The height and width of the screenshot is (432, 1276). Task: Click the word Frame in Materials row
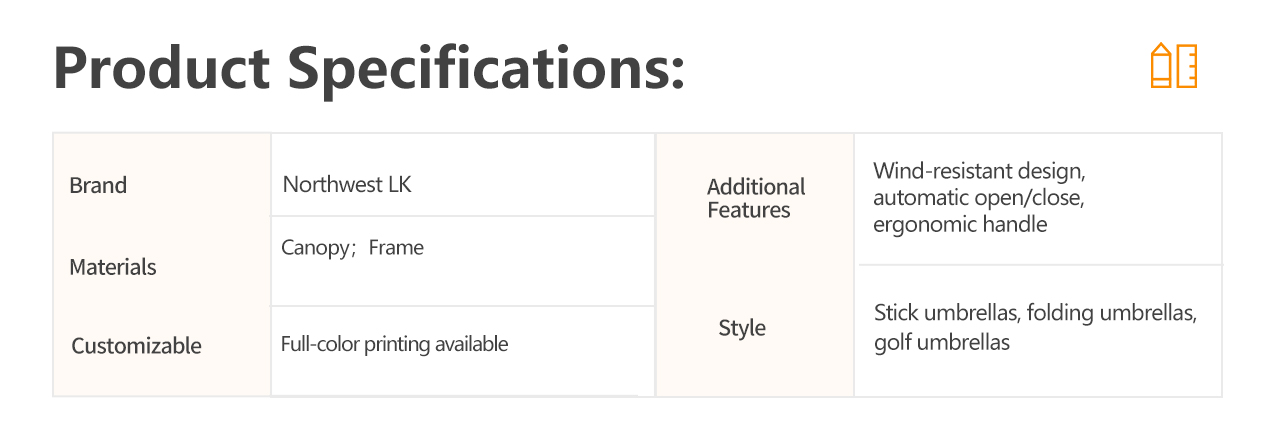pos(396,248)
